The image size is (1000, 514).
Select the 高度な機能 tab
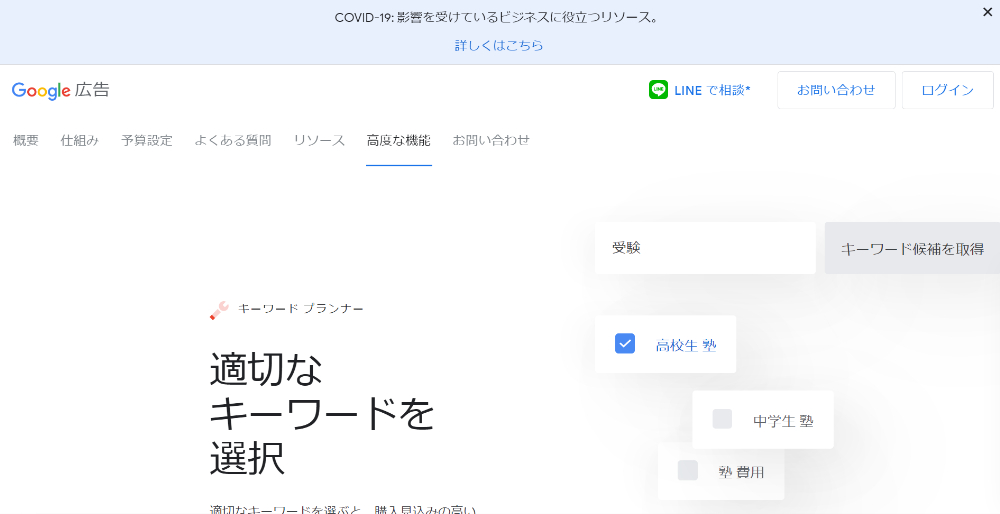(x=399, y=140)
